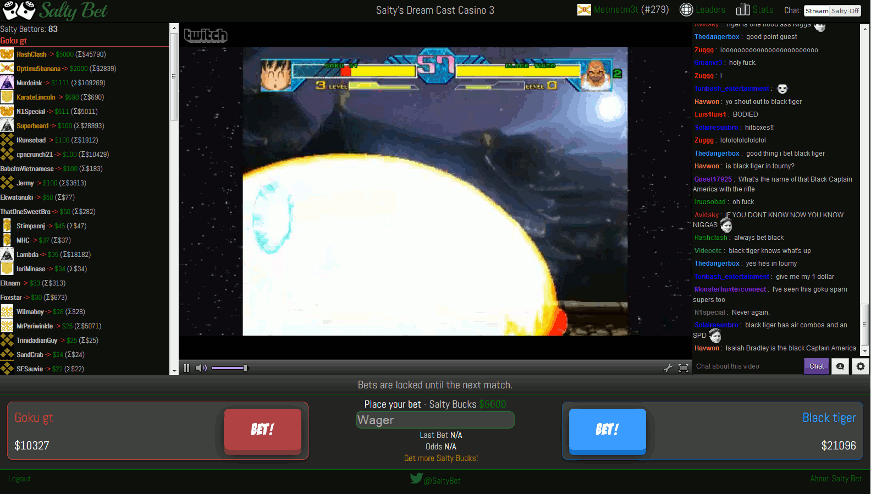
Task: Click the Goku gt $10327 total
Action: click(x=32, y=446)
